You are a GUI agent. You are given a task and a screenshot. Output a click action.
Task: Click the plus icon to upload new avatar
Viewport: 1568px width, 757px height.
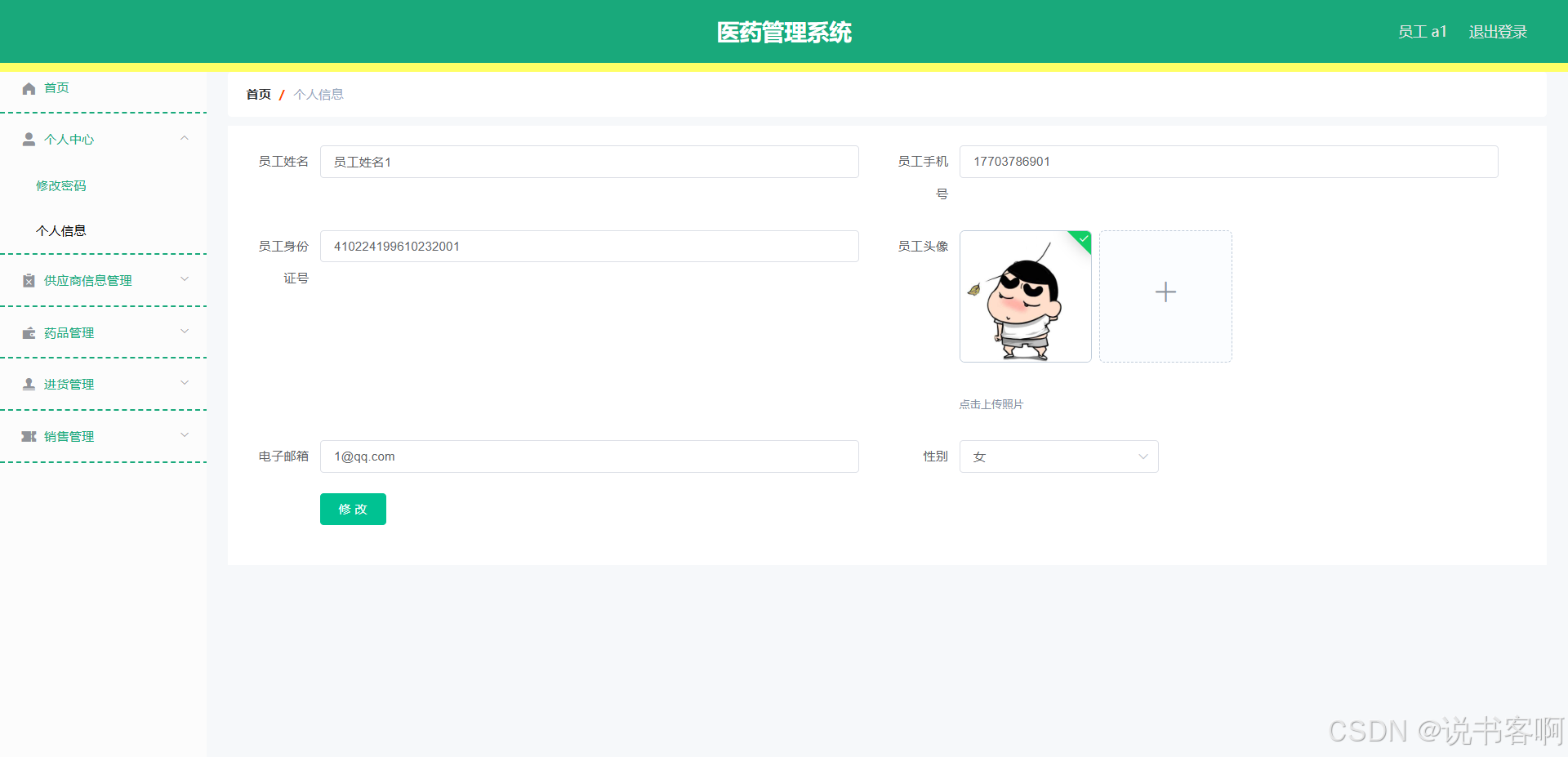tap(1165, 292)
